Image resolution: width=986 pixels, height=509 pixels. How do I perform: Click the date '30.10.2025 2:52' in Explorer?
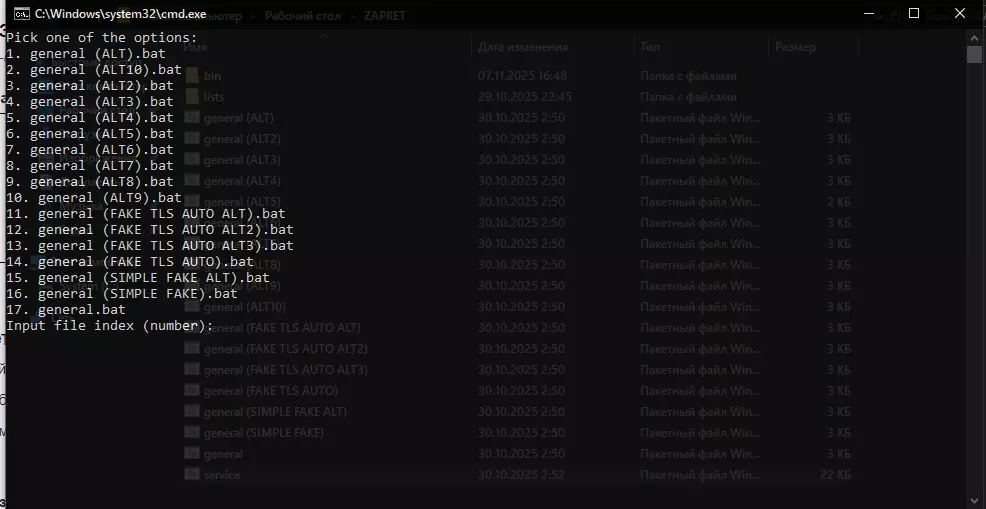tap(521, 475)
